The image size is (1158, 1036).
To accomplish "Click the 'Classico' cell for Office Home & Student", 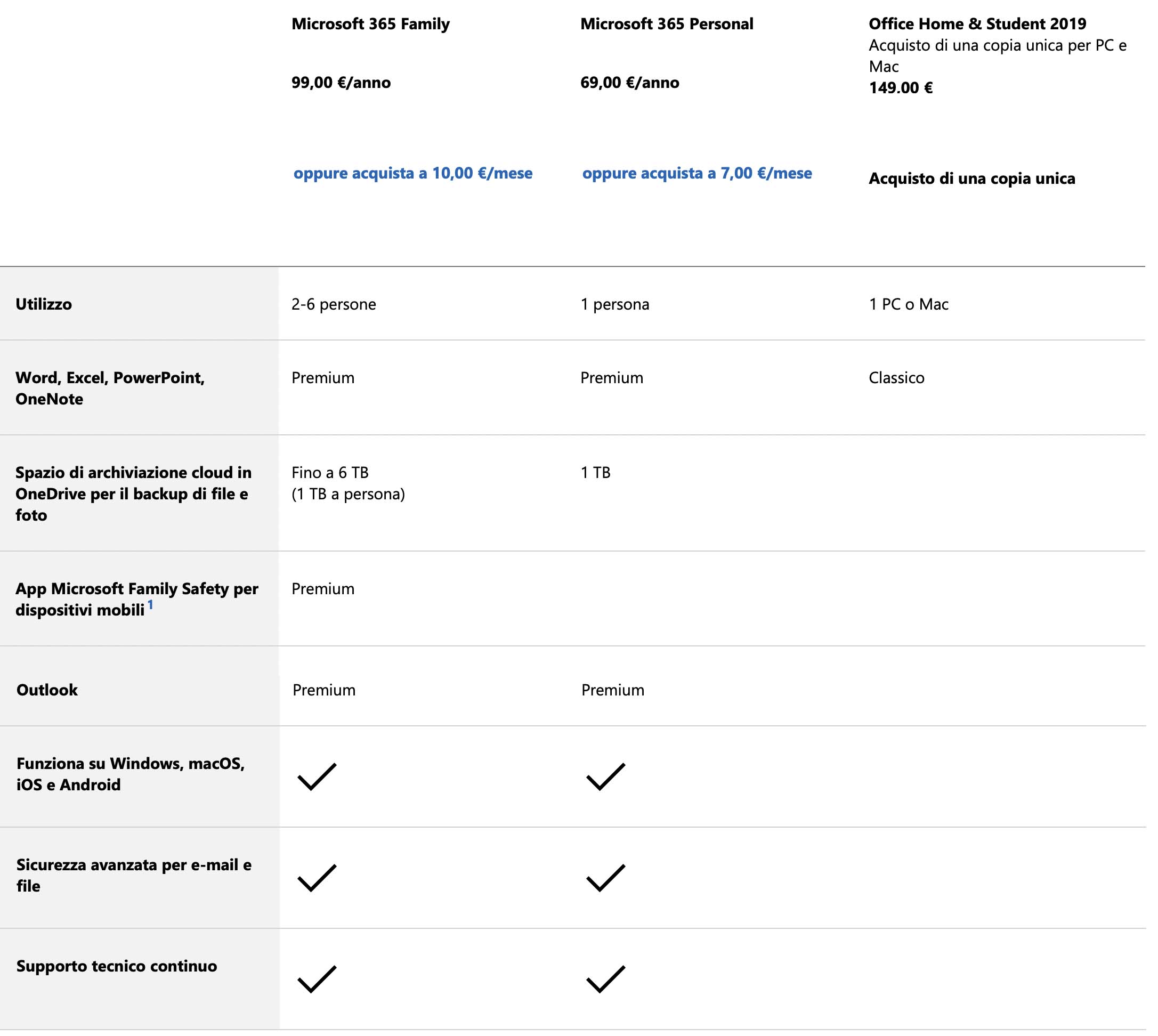I will point(896,378).
